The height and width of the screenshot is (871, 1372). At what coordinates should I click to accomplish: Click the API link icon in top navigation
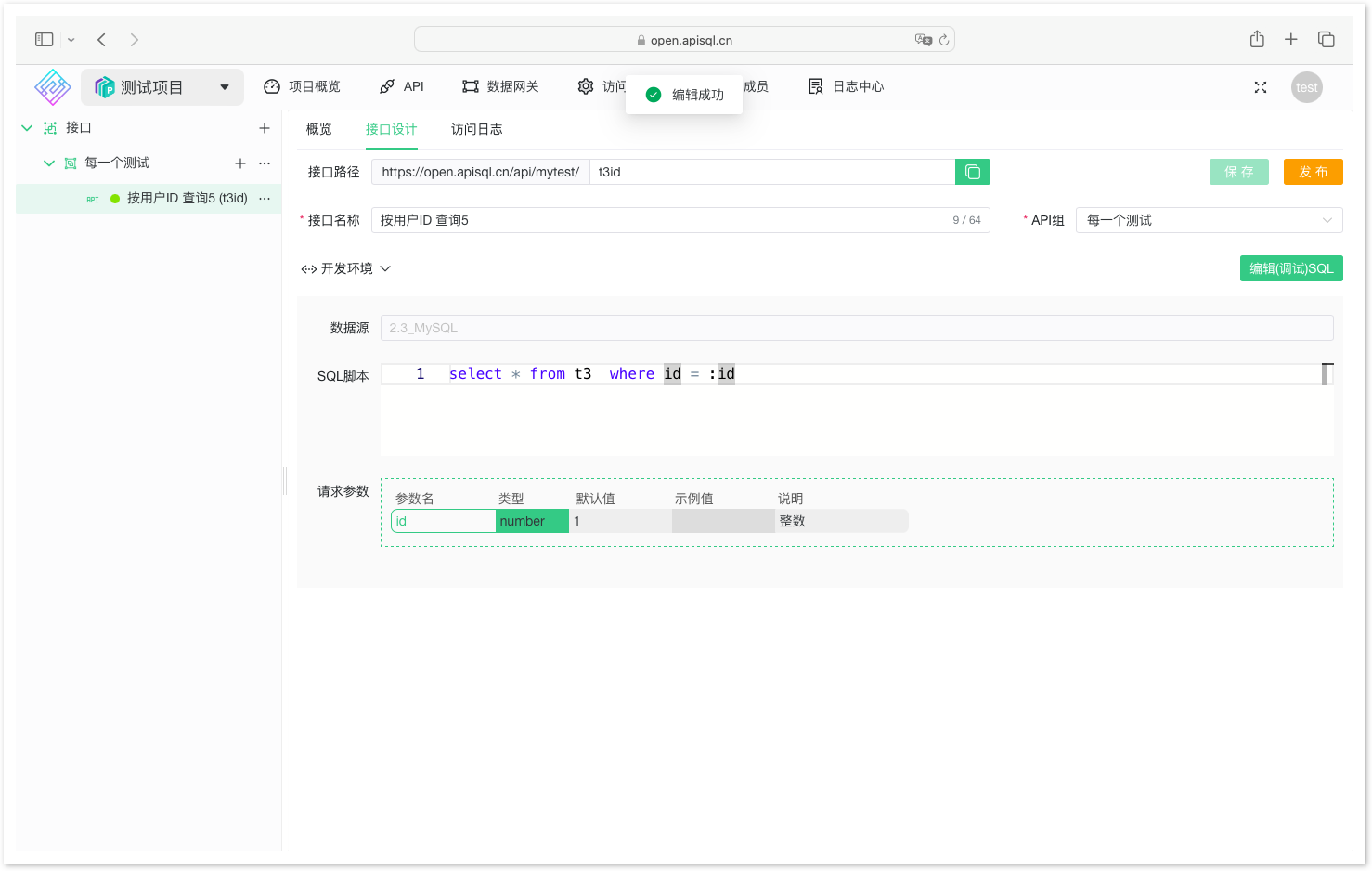click(x=386, y=85)
